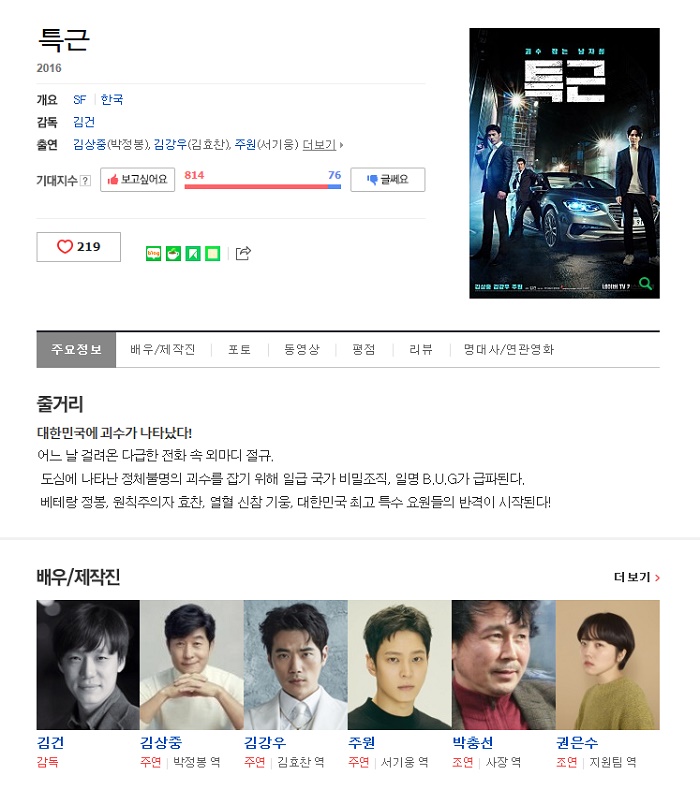The image size is (700, 790).
Task: Click the green Keep bookmark share icon
Action: (x=193, y=253)
